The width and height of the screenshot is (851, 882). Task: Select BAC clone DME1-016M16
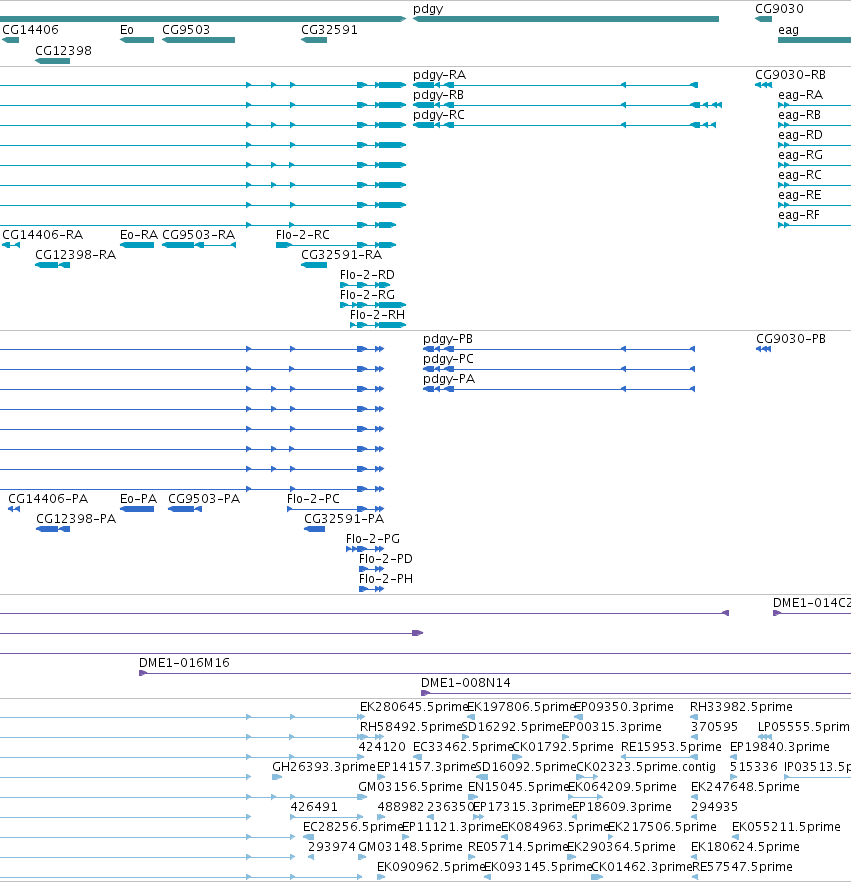(x=495, y=673)
